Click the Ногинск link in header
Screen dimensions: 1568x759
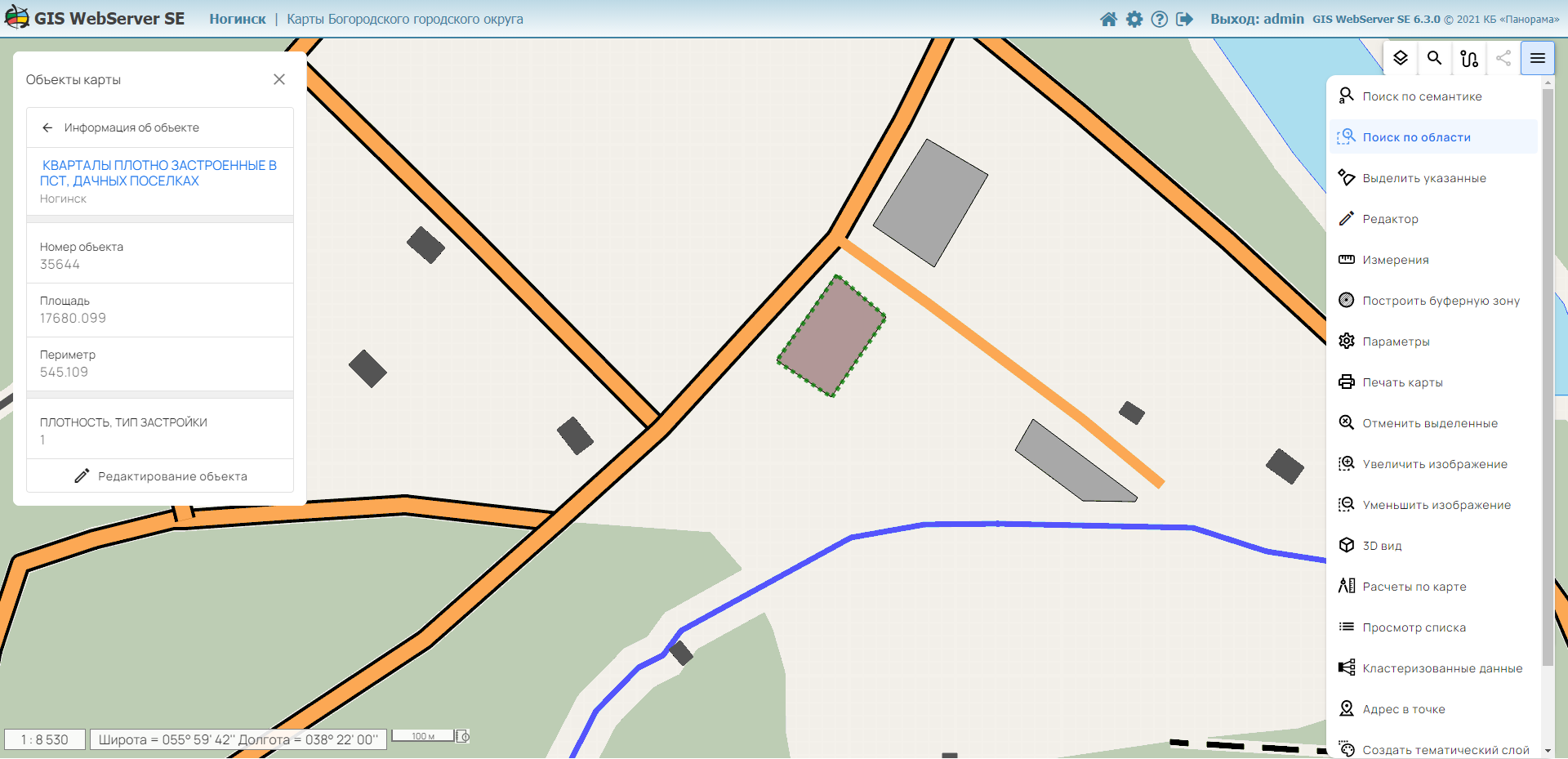[x=237, y=19]
